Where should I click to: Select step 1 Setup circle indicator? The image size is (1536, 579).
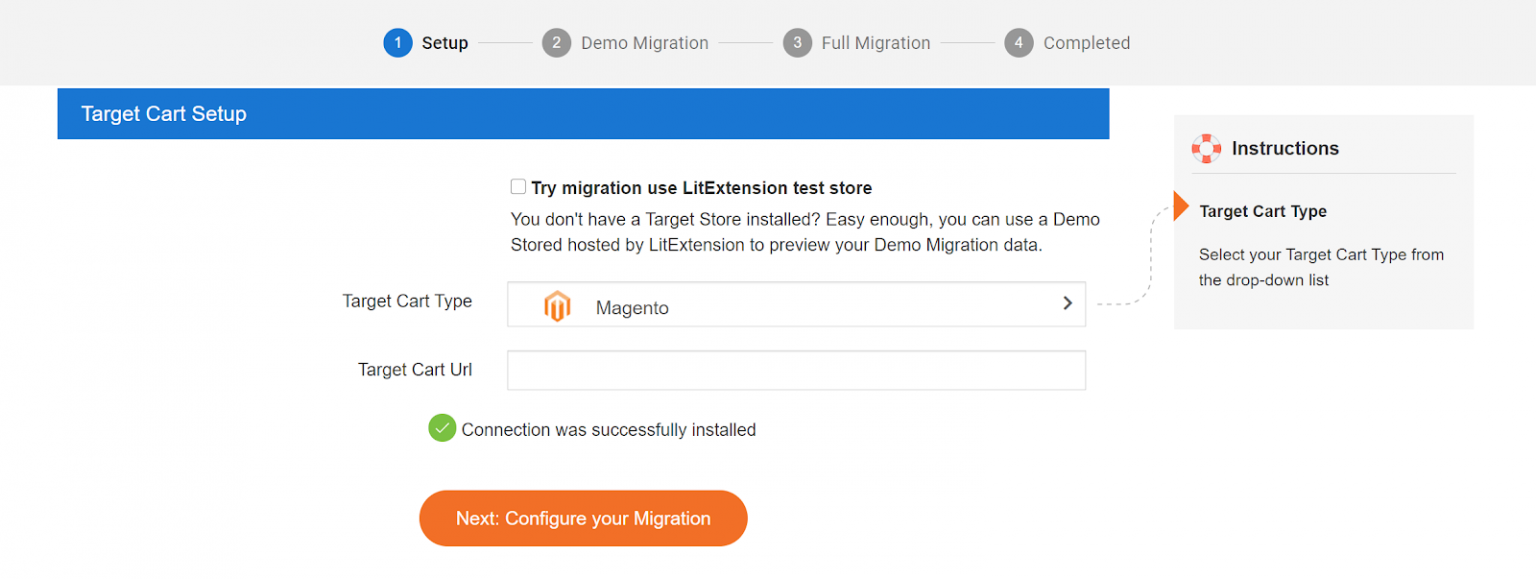click(396, 42)
